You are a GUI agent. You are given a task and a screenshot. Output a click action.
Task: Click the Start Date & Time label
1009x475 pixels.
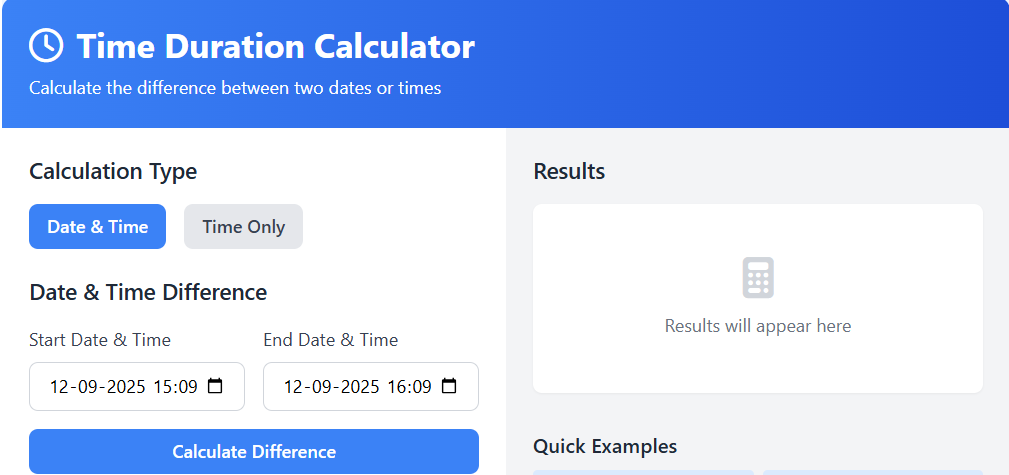(x=100, y=340)
